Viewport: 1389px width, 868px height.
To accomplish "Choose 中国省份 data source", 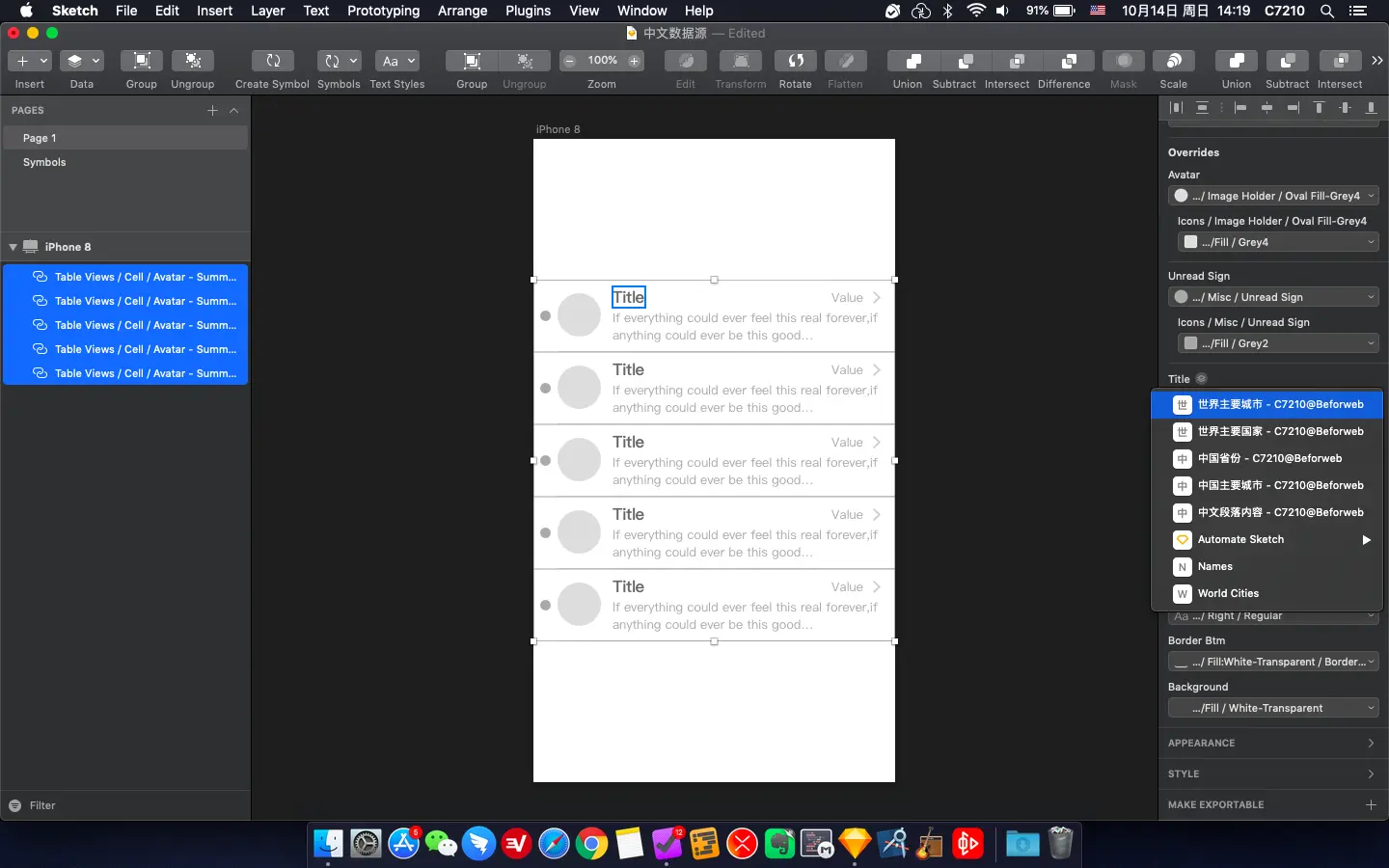I will click(x=1267, y=459).
